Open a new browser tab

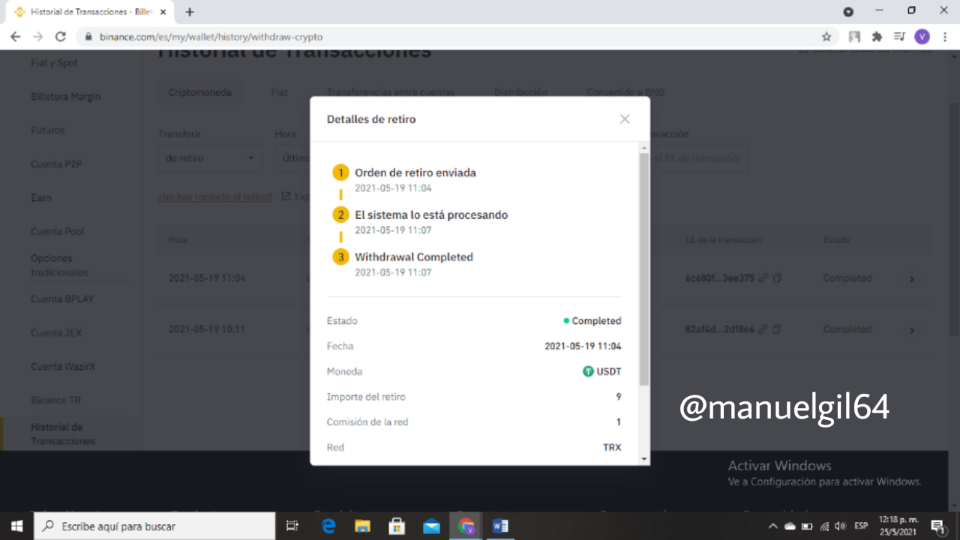190,12
